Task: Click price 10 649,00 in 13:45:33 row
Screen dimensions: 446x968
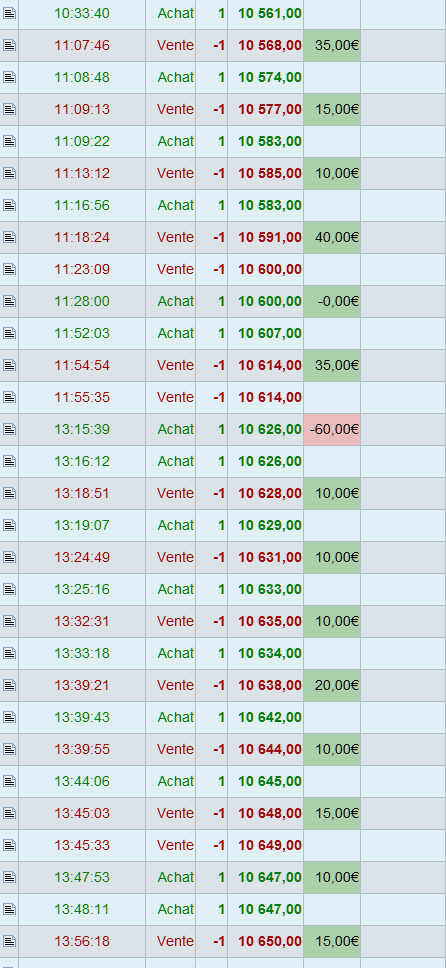Action: [x=270, y=845]
